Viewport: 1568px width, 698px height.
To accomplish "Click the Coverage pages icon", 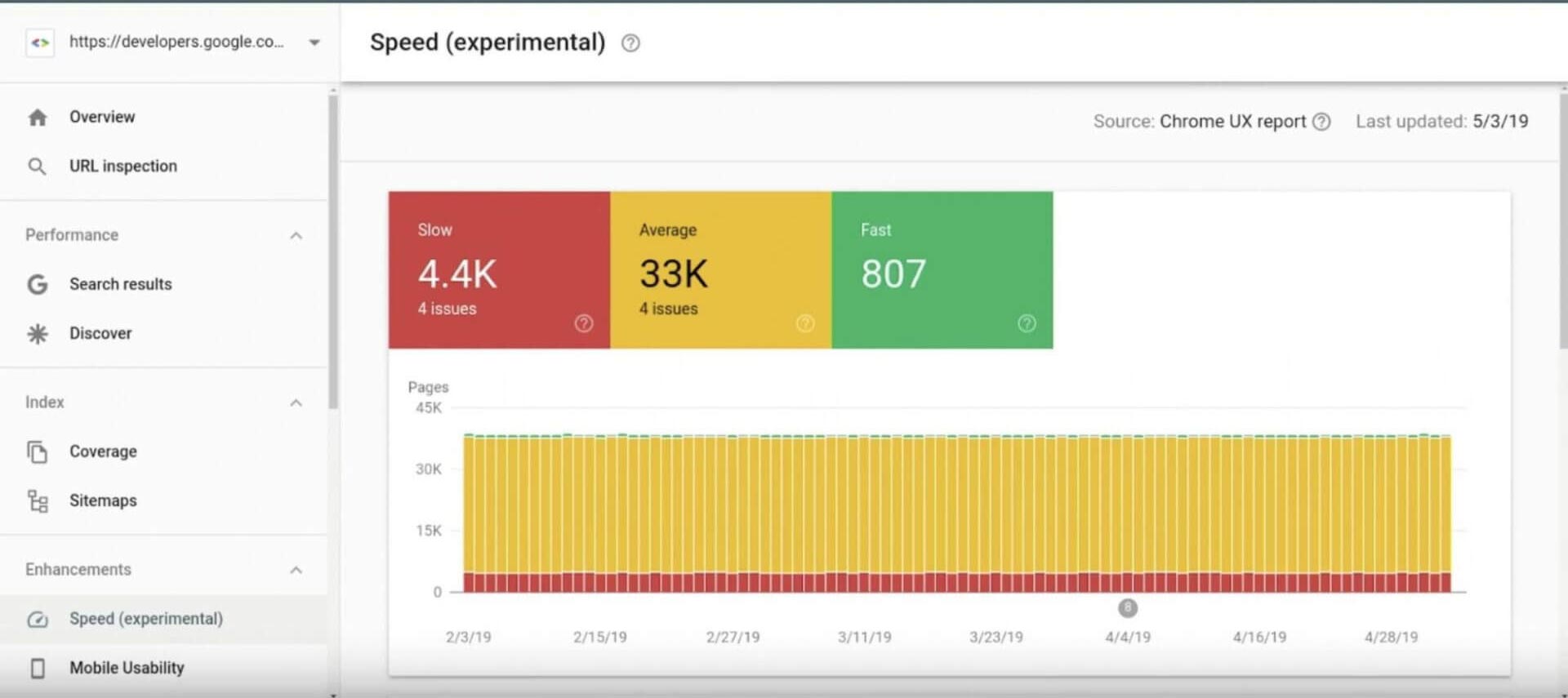I will click(38, 451).
